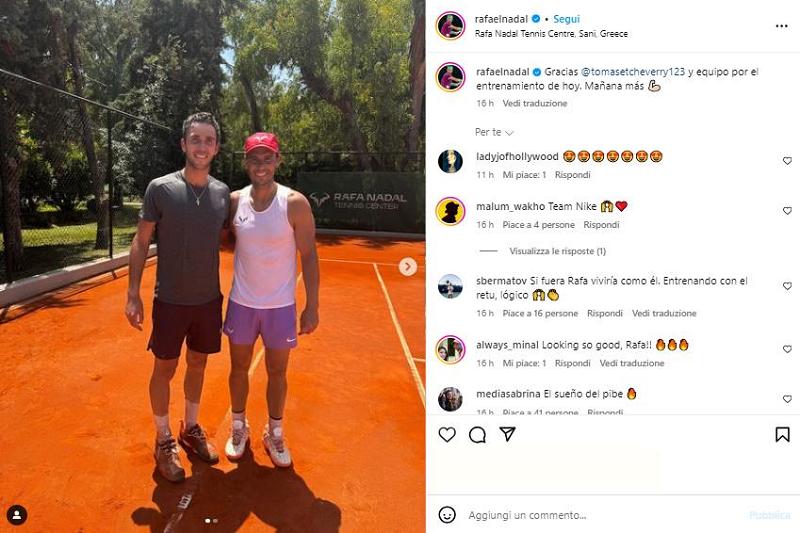This screenshot has width=800, height=533.
Task: Open Rafa Nadal Tennis Centre location link
Action: coord(551,34)
